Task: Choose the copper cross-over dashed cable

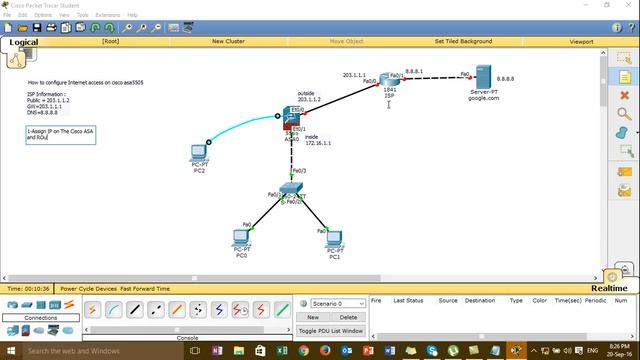Action: 156,310
